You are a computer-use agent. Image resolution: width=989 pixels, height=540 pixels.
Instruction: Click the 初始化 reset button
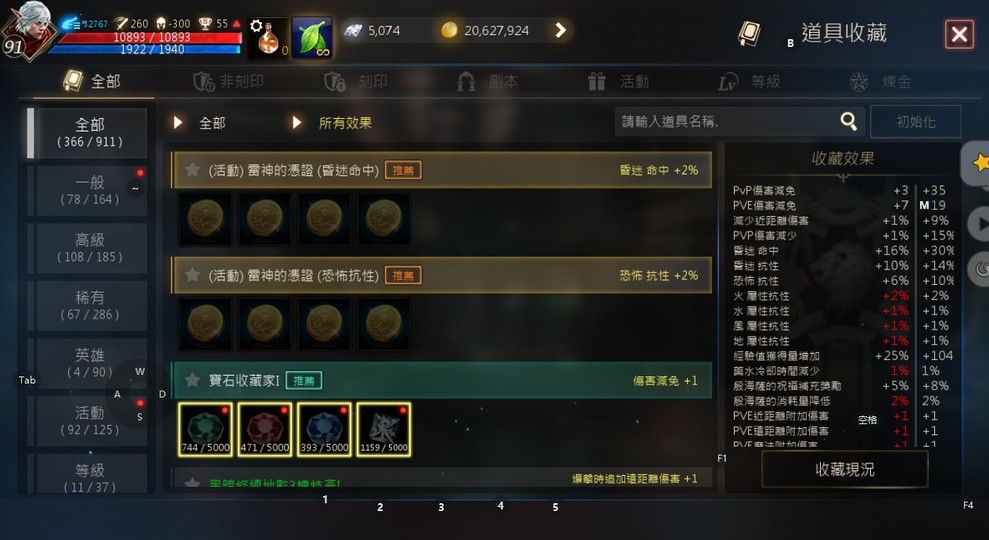pos(915,121)
